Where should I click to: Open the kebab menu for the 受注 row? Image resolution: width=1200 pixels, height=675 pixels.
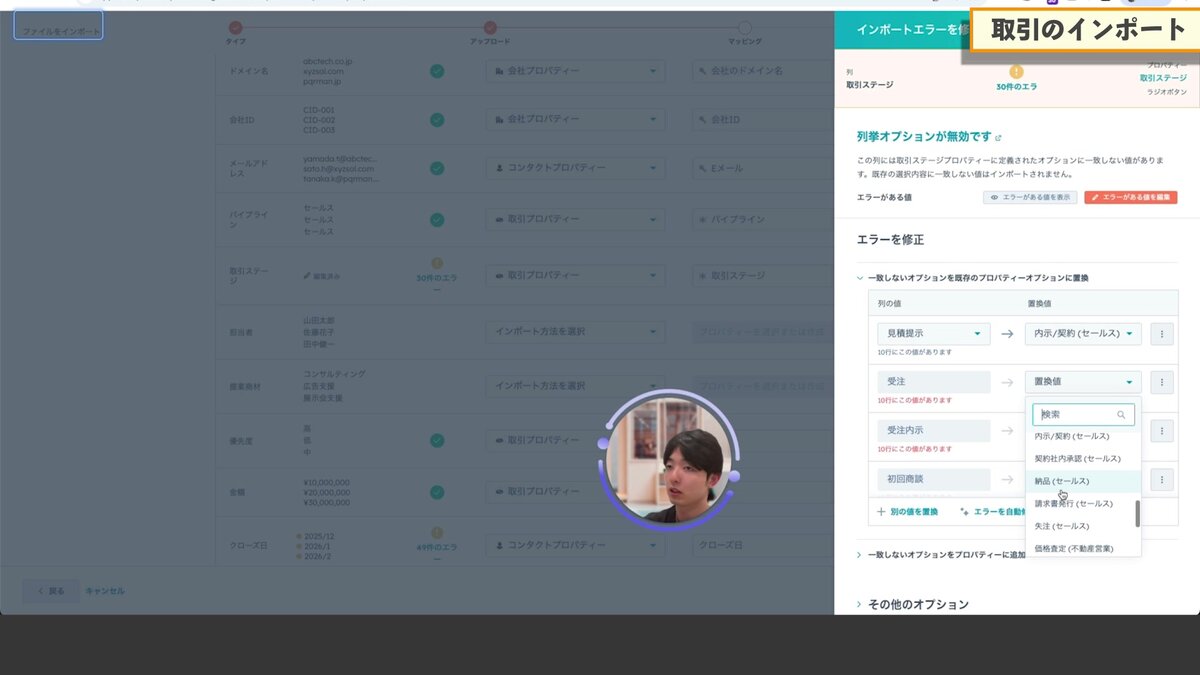tap(1161, 381)
